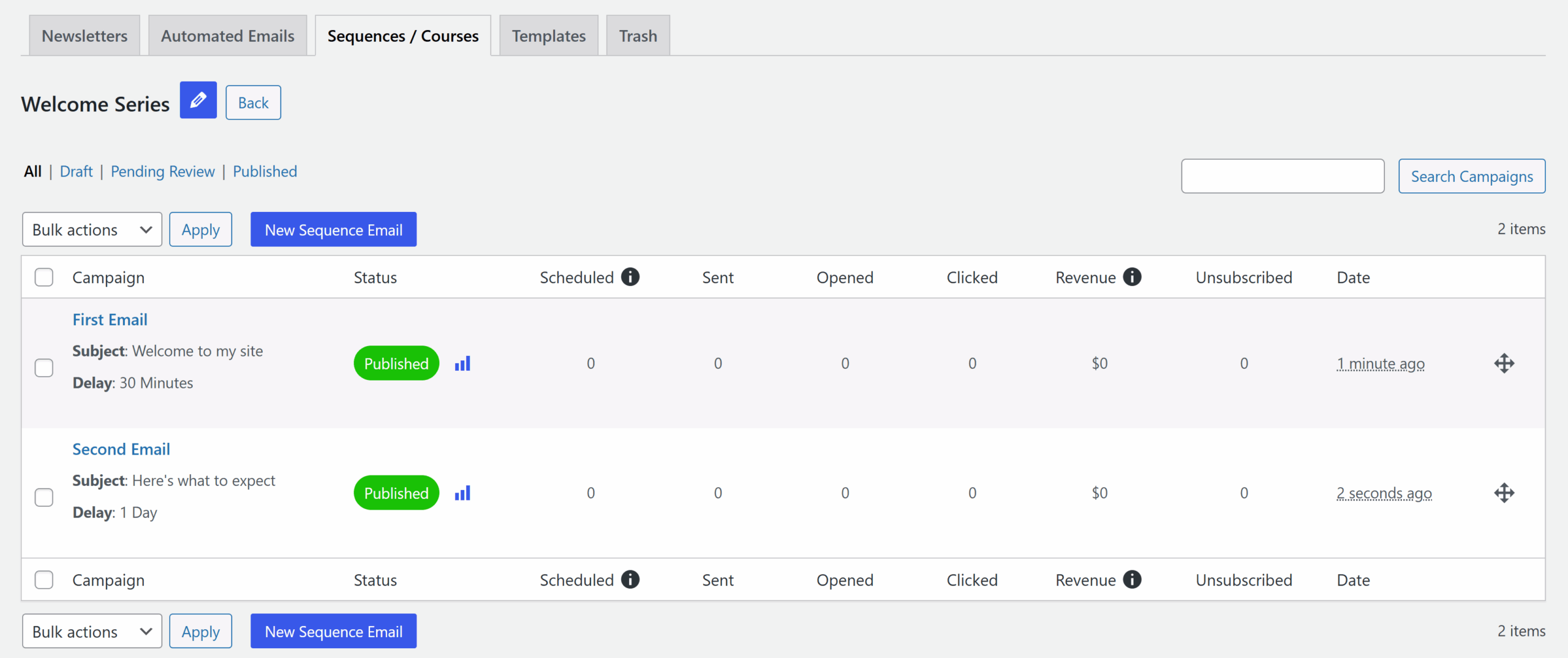Click the search campaigns text field
This screenshot has height=658, width=1568.
[x=1282, y=176]
